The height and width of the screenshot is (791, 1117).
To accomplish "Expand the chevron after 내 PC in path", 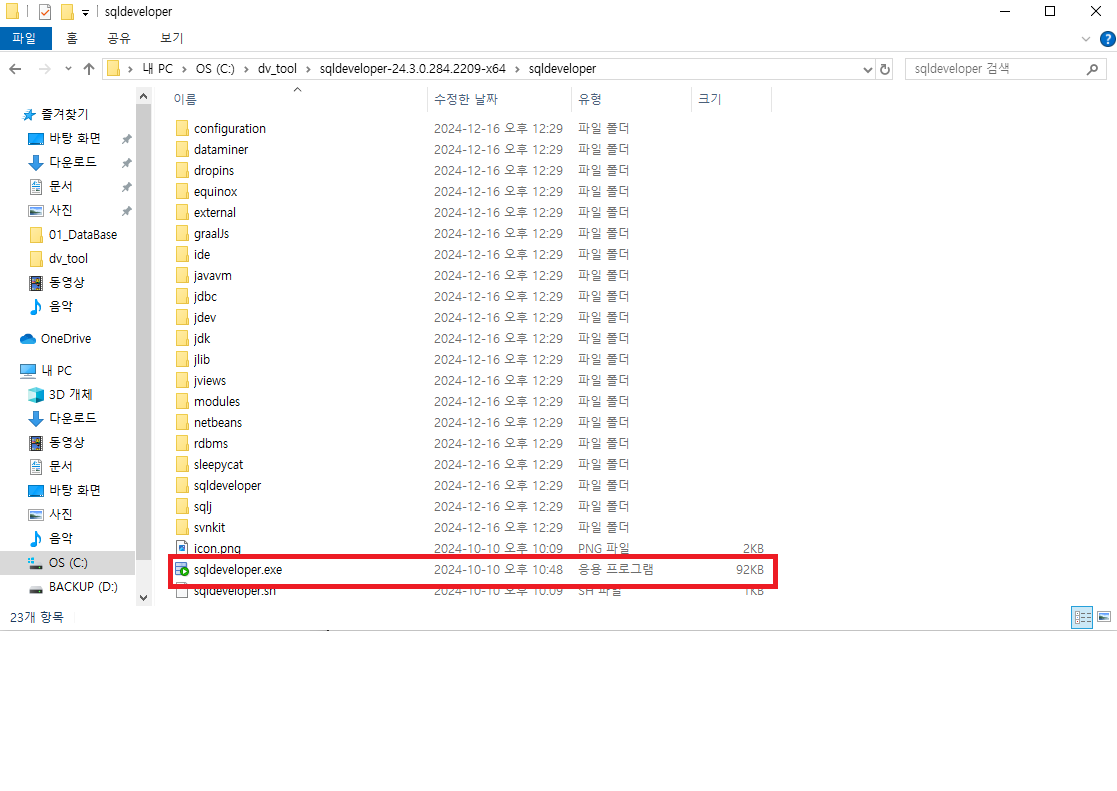I will (x=185, y=69).
